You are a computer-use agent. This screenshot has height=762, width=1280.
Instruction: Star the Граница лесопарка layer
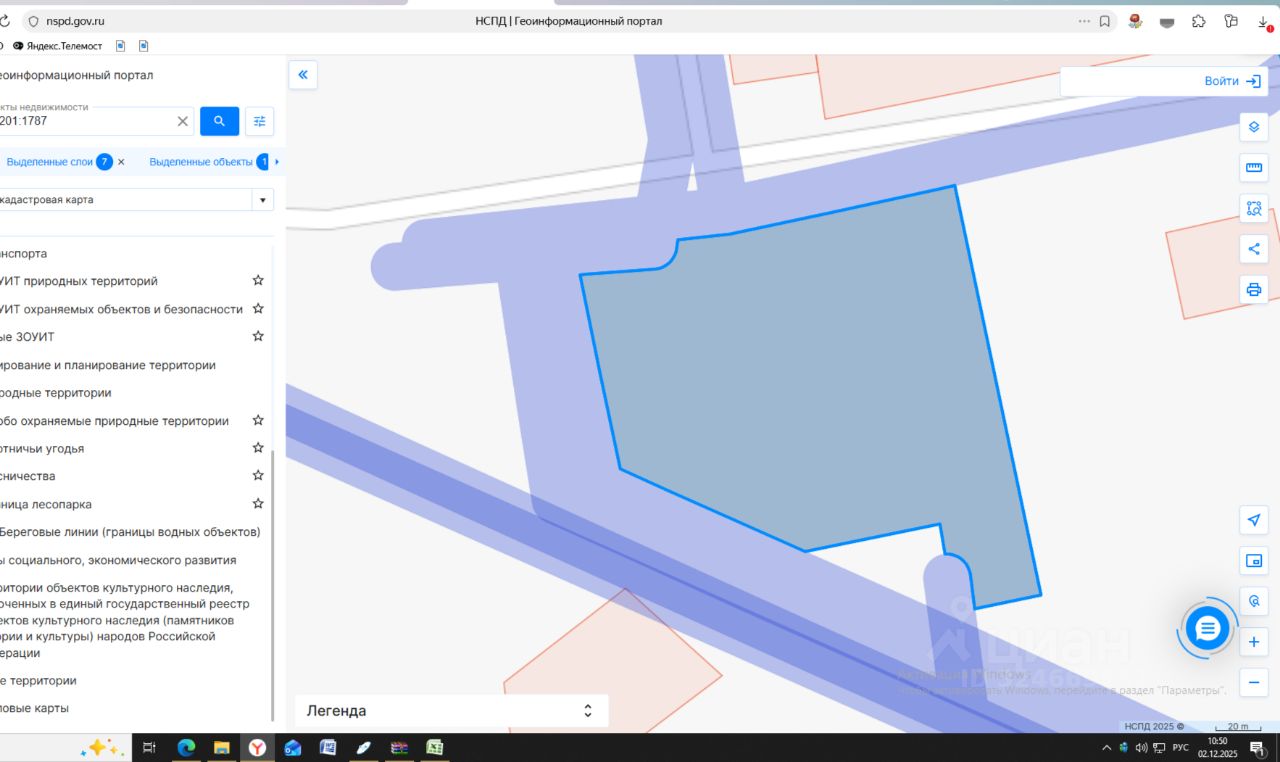click(258, 504)
